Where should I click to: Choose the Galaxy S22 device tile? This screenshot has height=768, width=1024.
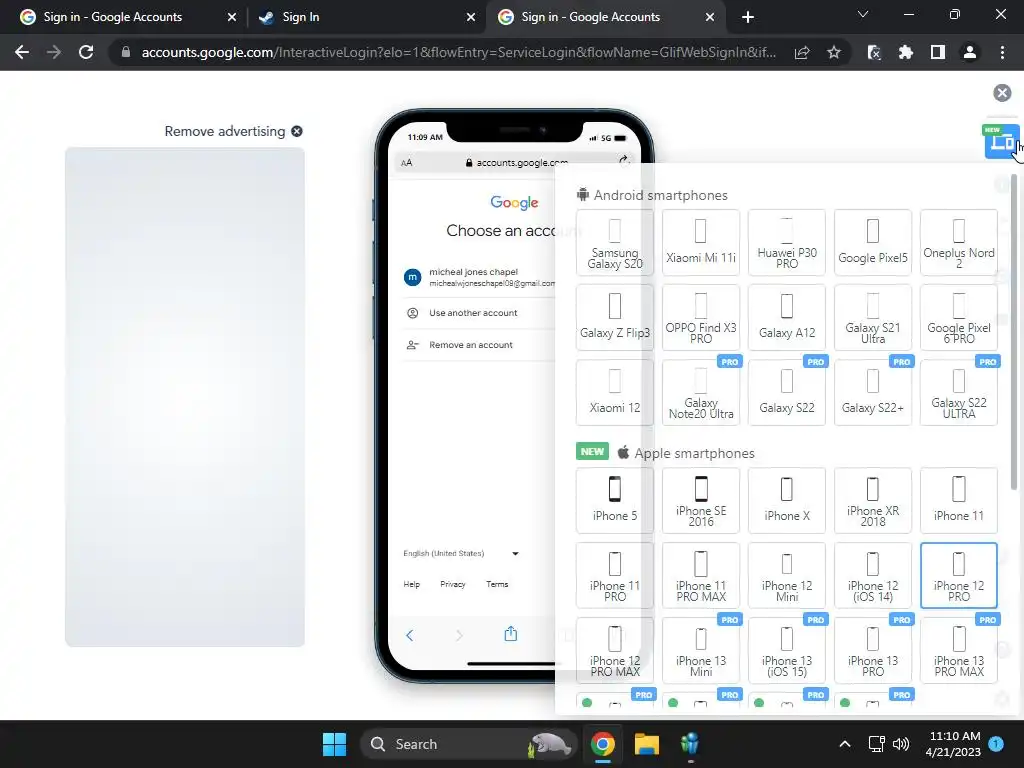(x=787, y=392)
